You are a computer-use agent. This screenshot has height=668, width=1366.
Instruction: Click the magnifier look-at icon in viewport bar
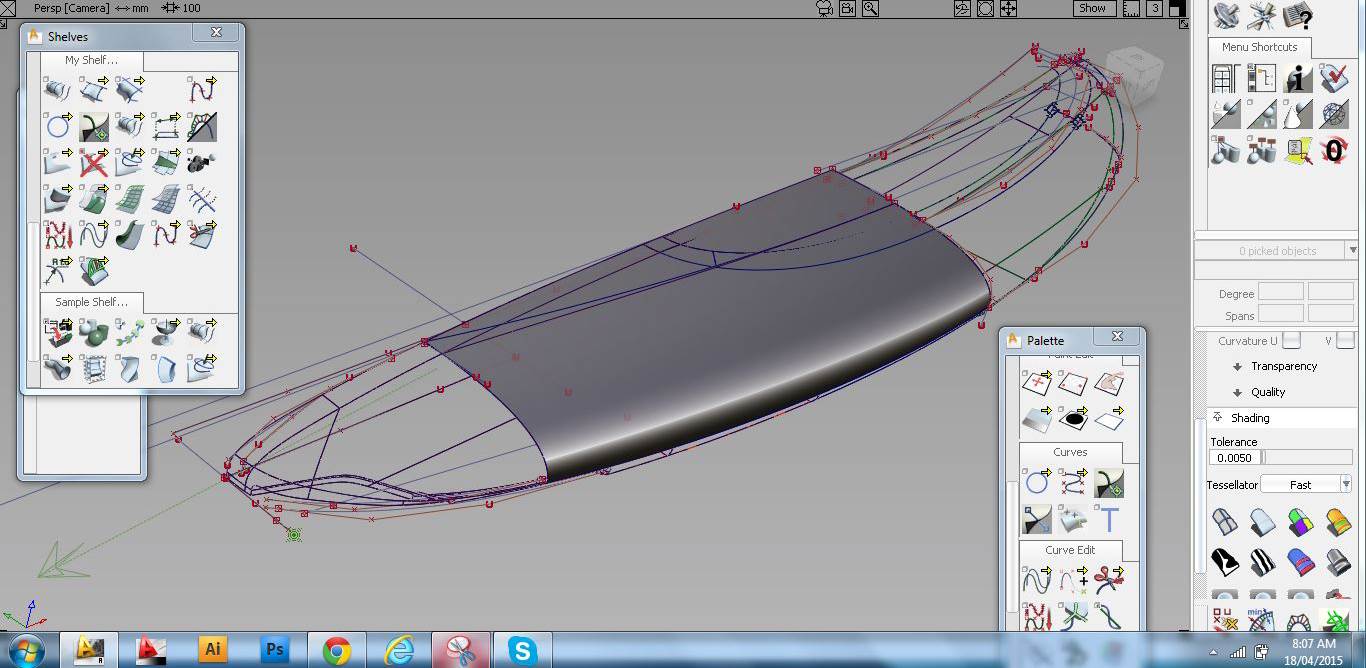[871, 8]
